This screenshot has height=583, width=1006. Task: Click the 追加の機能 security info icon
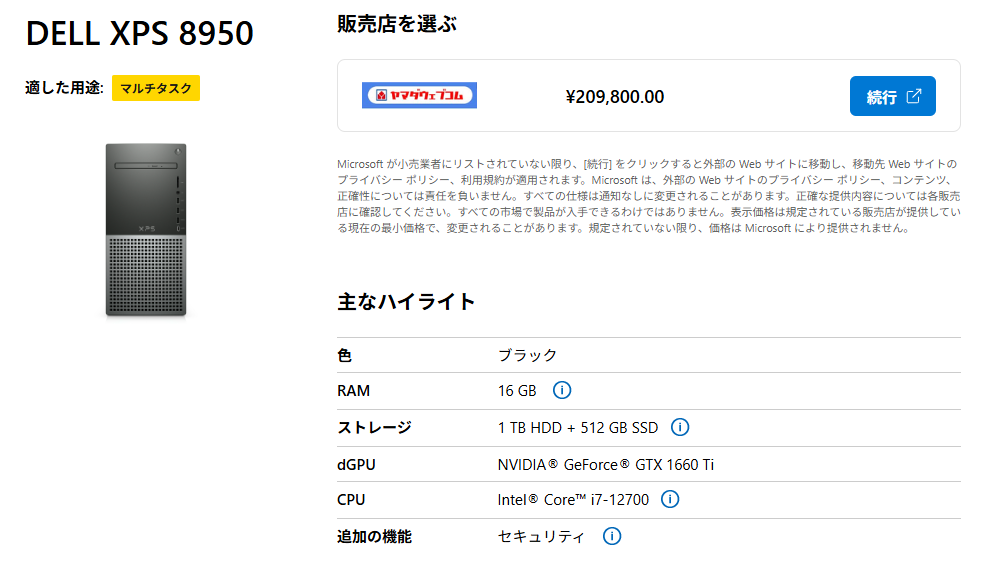pos(611,536)
